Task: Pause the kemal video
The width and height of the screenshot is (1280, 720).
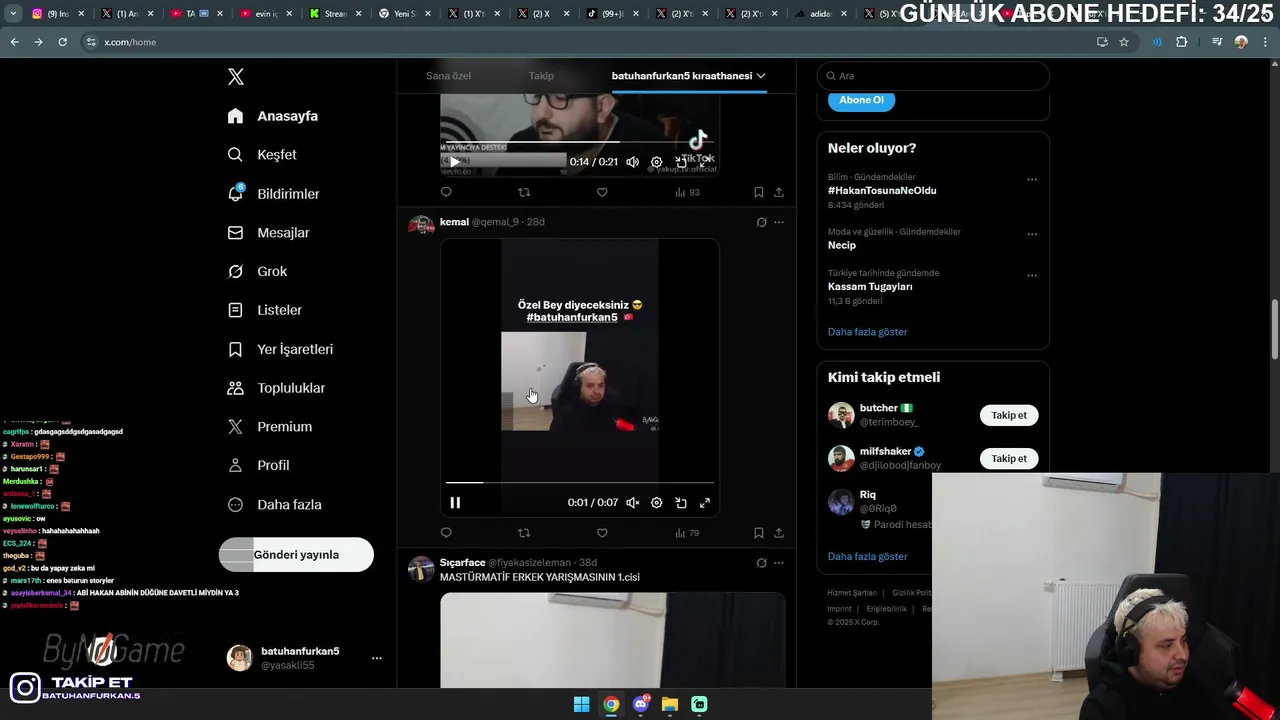Action: point(455,503)
